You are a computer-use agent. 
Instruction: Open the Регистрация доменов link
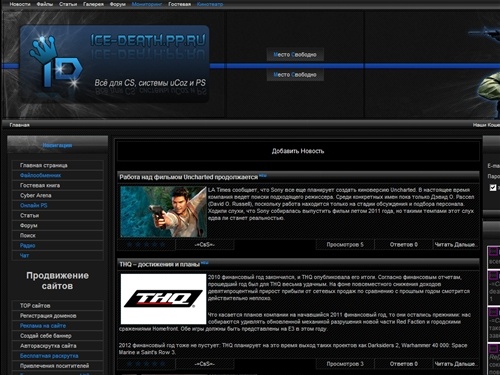[58, 316]
